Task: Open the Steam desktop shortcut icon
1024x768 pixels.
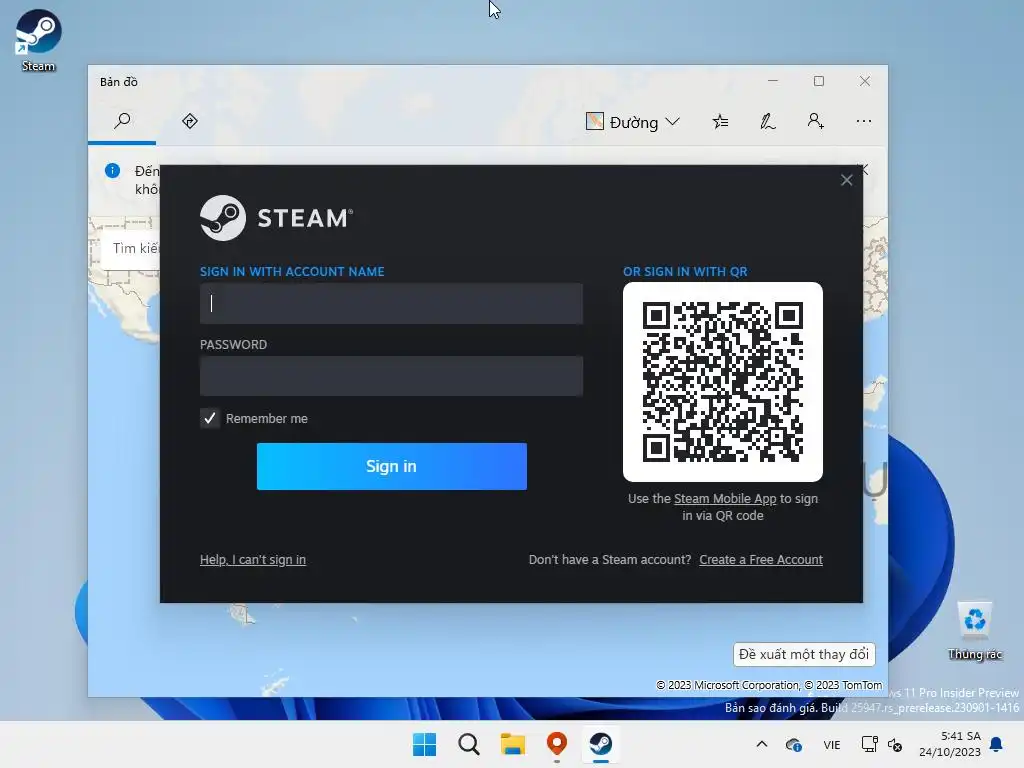Action: point(38,40)
